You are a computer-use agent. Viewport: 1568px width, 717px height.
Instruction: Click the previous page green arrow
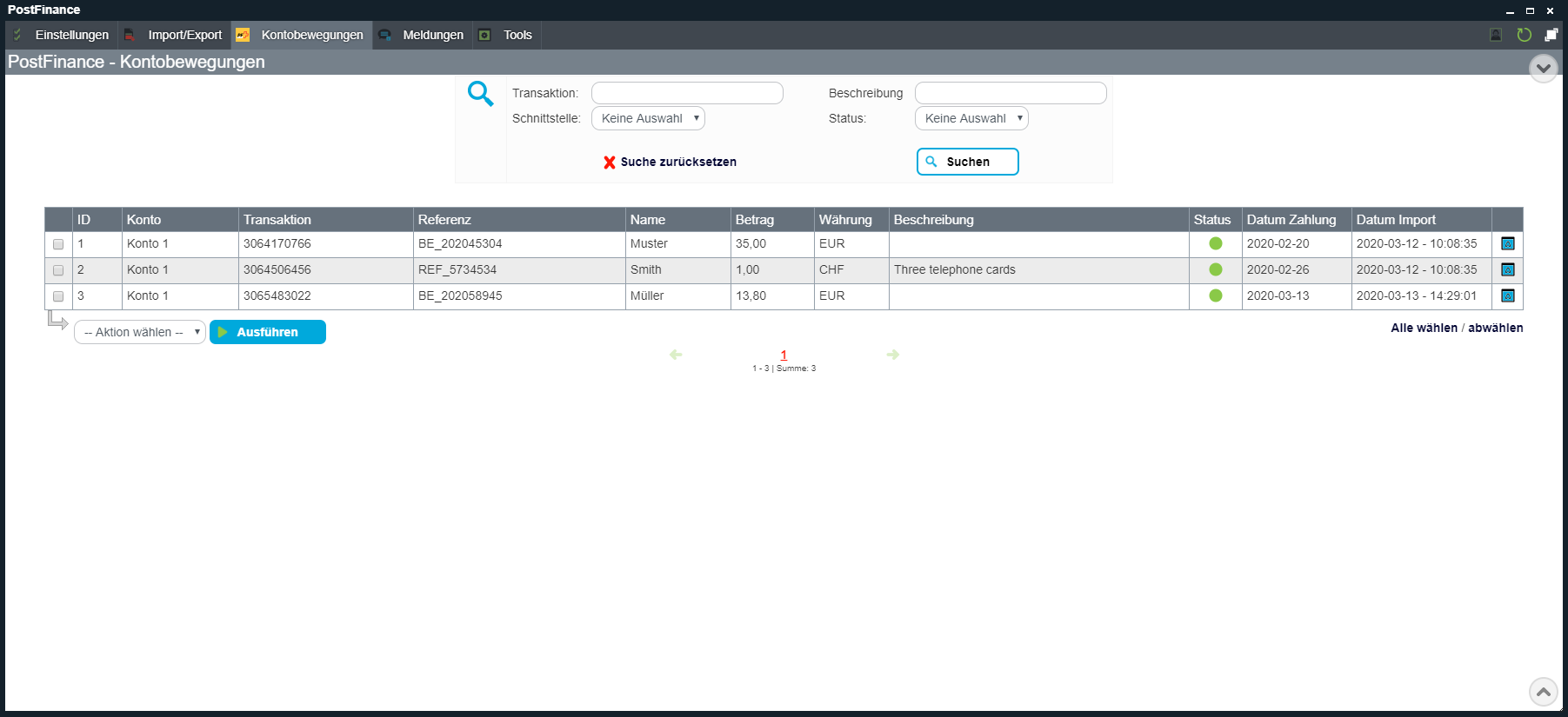point(676,355)
